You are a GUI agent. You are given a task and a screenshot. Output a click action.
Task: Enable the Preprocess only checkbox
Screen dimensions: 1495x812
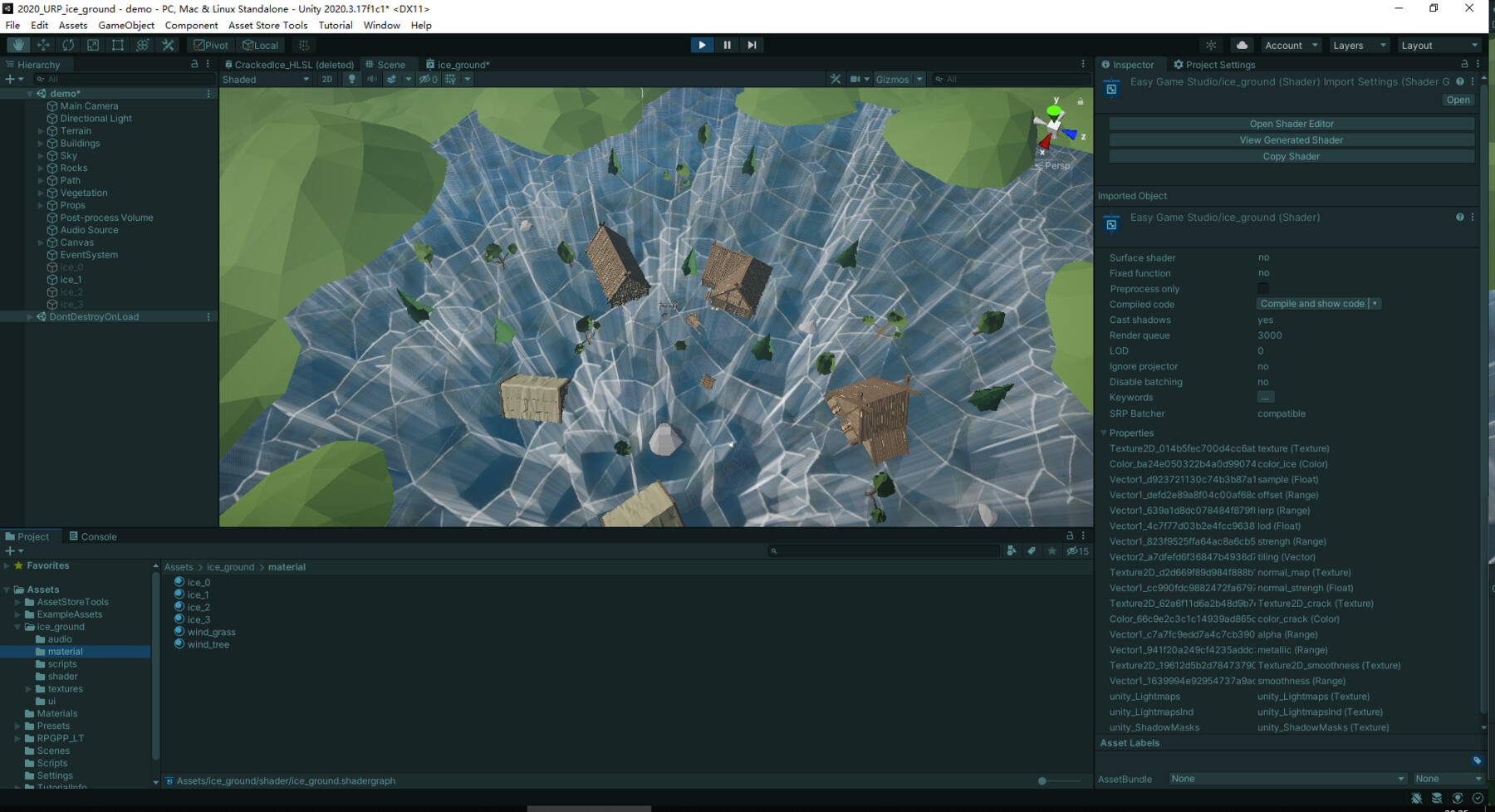coord(1262,289)
